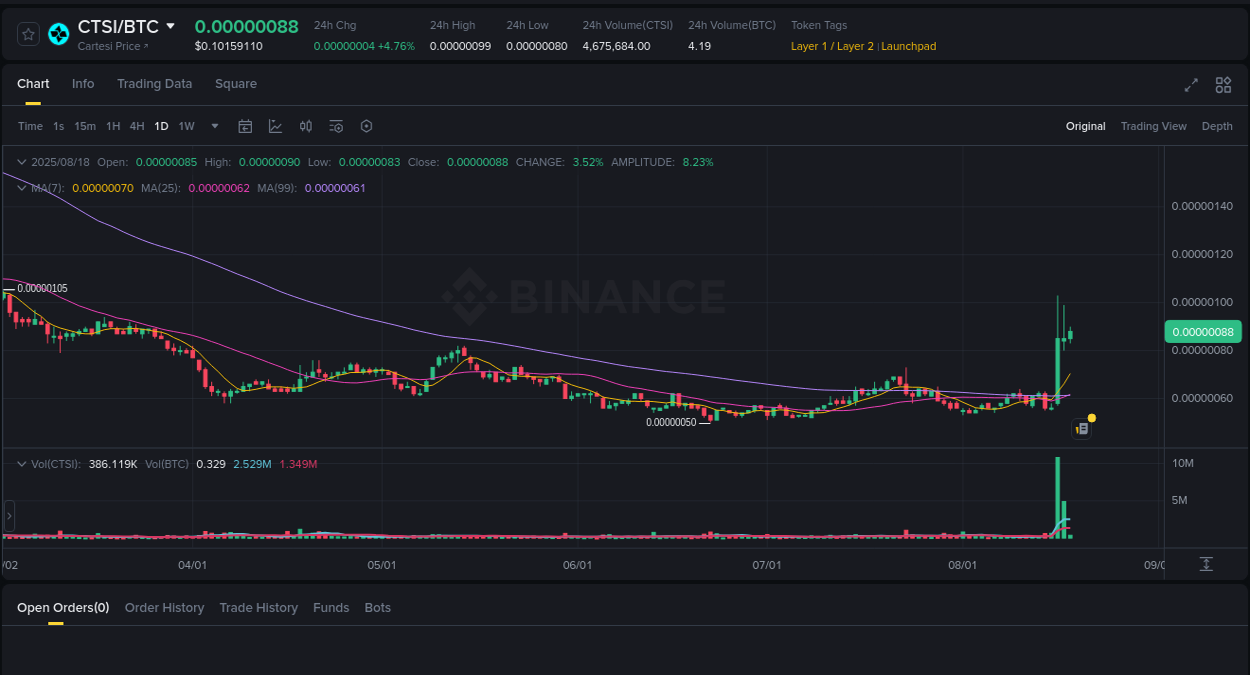Expand the Time interval options
This screenshot has width=1250, height=675.
point(30,126)
